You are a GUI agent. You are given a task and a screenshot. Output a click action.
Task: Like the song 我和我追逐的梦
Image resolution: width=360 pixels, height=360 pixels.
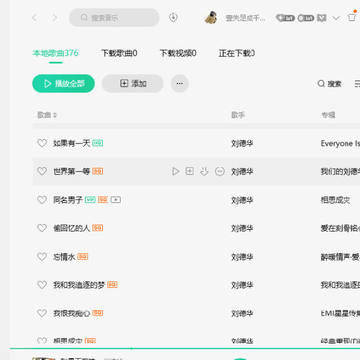click(x=42, y=285)
